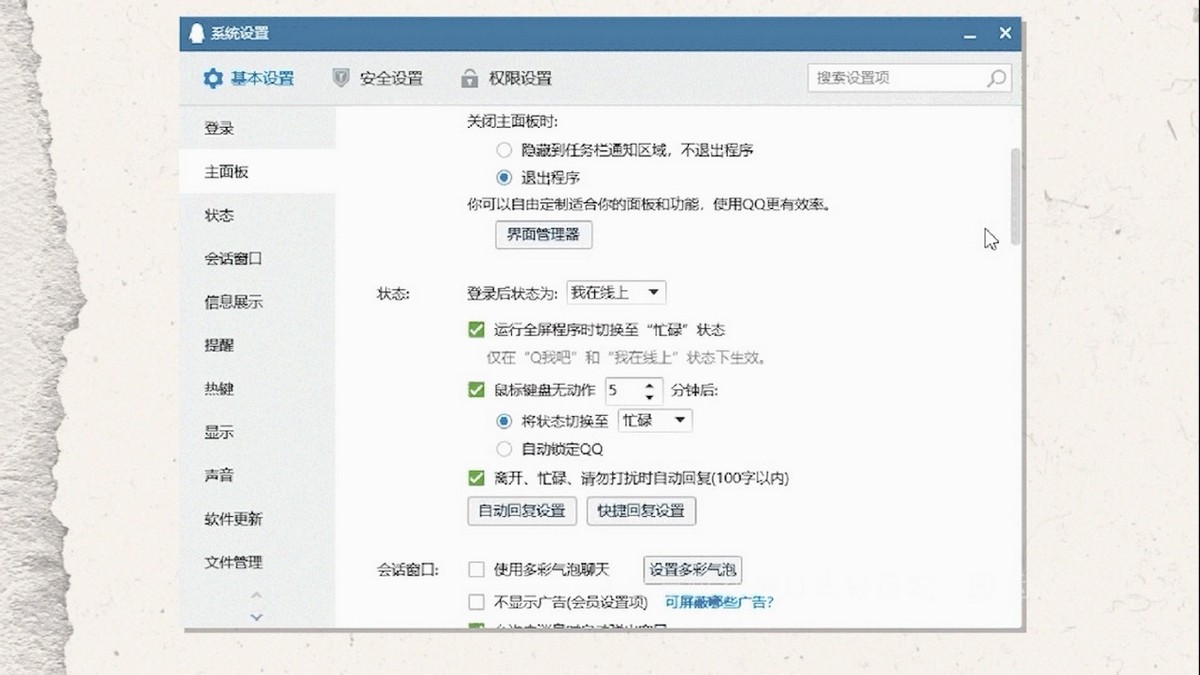Click the shield icon beside 安全设置

tap(340, 78)
